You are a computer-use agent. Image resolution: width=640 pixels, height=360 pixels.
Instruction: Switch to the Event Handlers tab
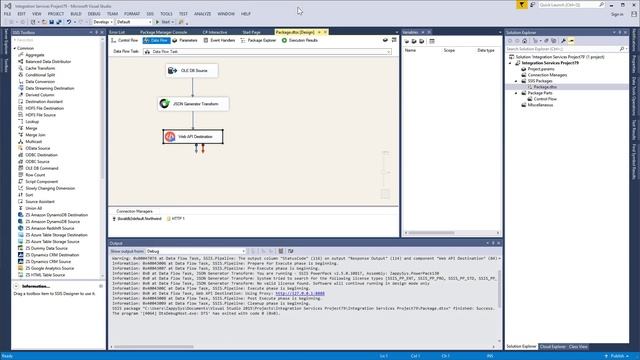pyautogui.click(x=219, y=40)
